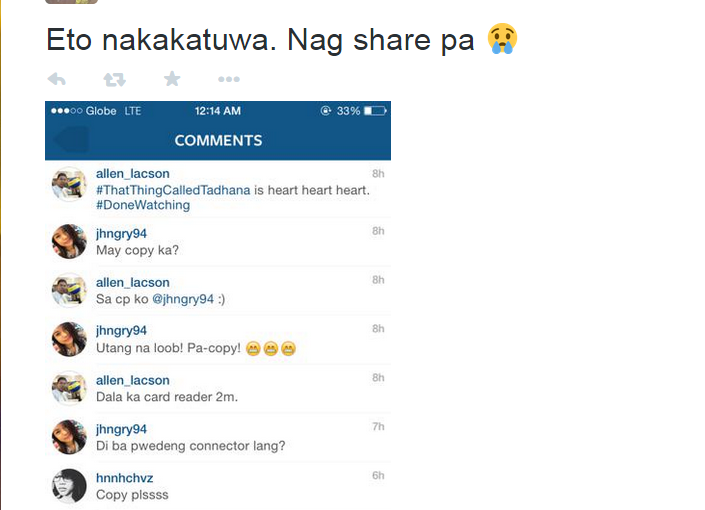Open the #ThatThingCalledTadhana hashtag

click(173, 190)
